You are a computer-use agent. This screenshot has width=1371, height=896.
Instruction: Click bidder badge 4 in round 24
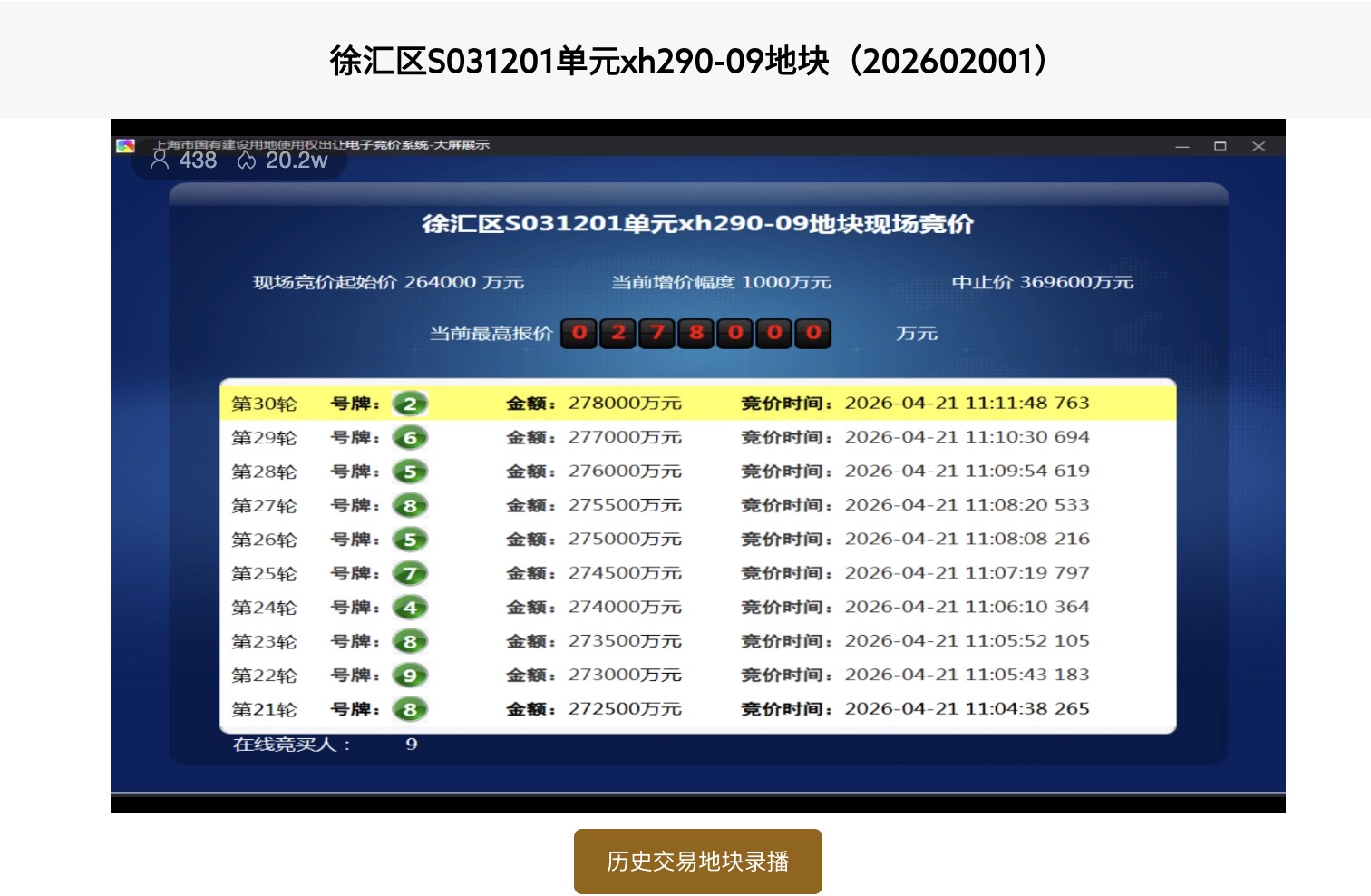coord(410,607)
